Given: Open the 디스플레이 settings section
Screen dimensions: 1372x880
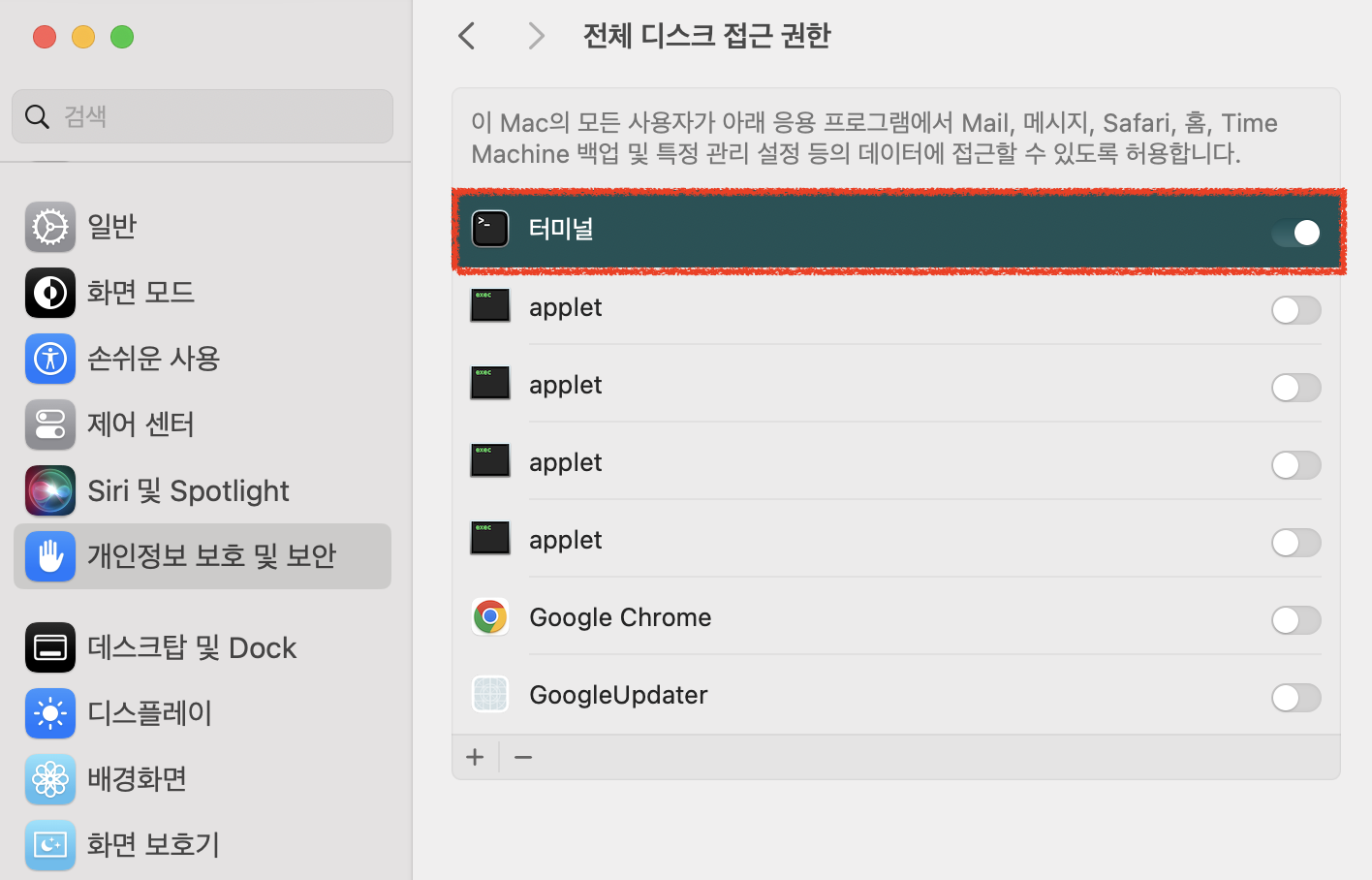Looking at the screenshot, I should point(203,713).
